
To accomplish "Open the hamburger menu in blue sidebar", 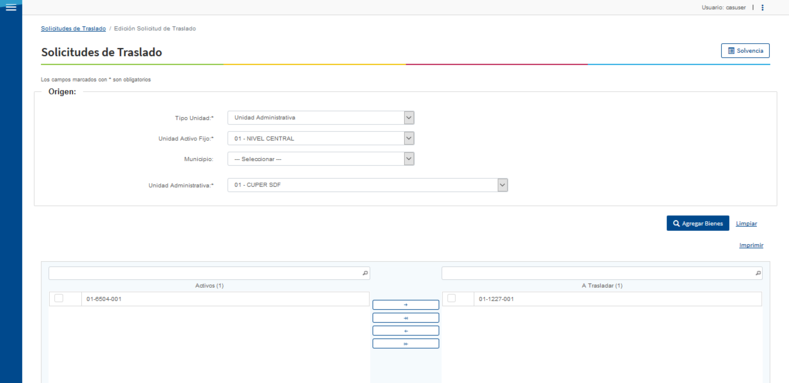I will 11,7.
